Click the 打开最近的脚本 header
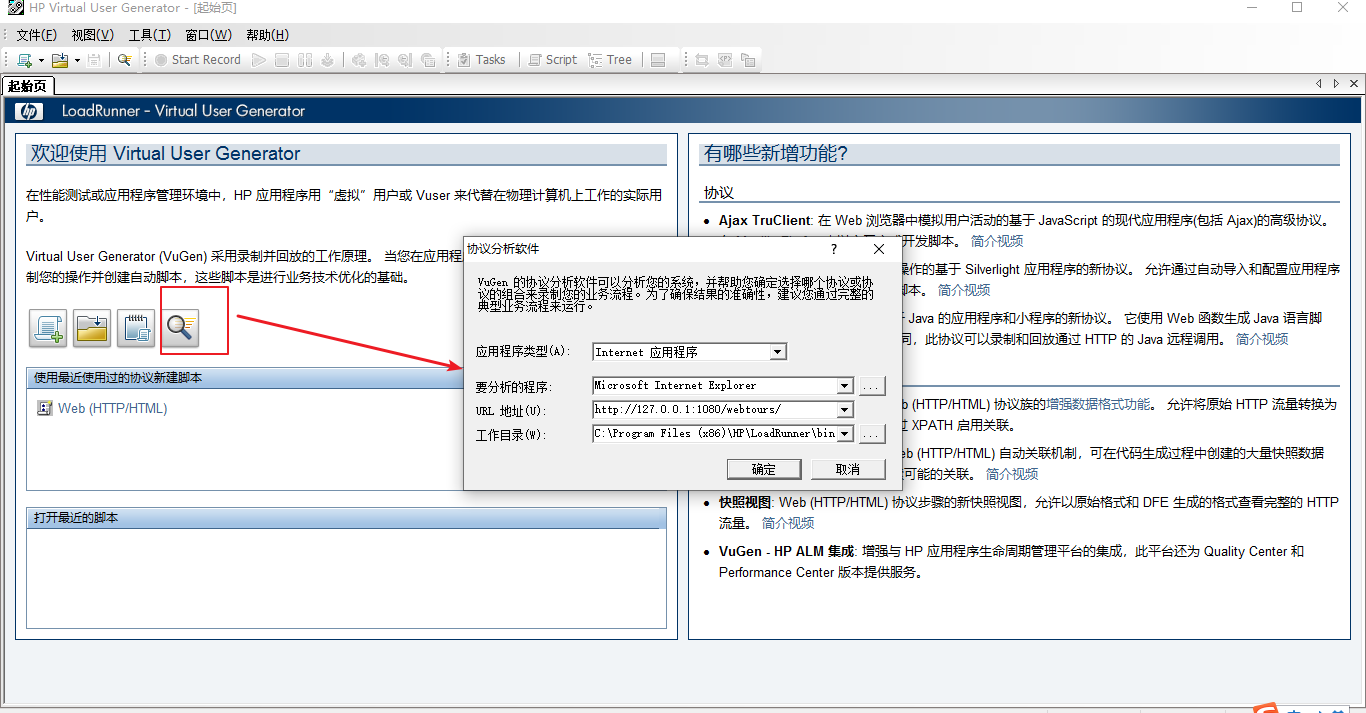Image resolution: width=1366 pixels, height=713 pixels. (x=346, y=518)
